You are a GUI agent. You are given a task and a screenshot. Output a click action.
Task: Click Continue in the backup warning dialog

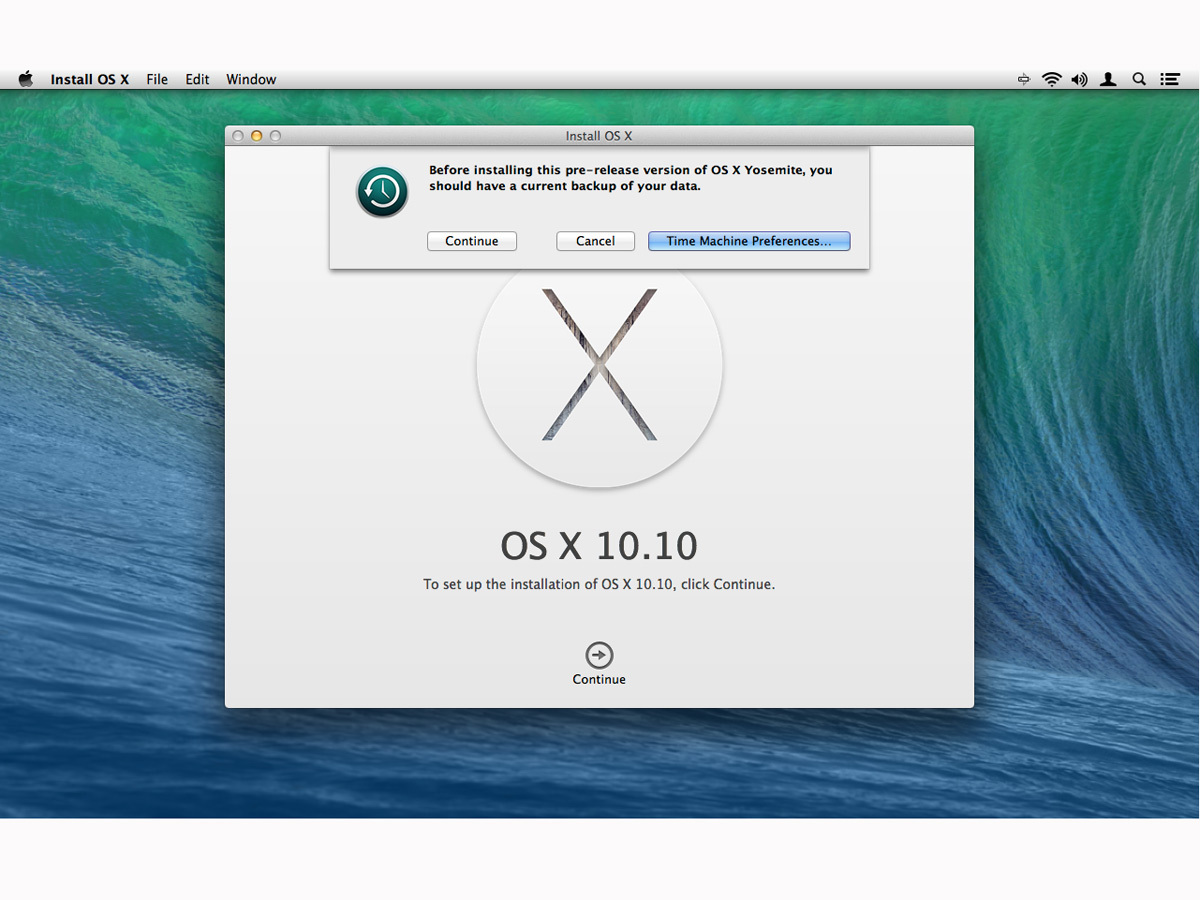(472, 241)
